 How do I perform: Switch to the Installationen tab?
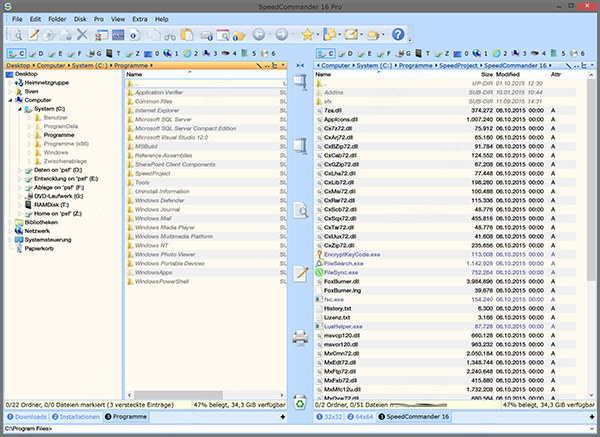pyautogui.click(x=78, y=414)
